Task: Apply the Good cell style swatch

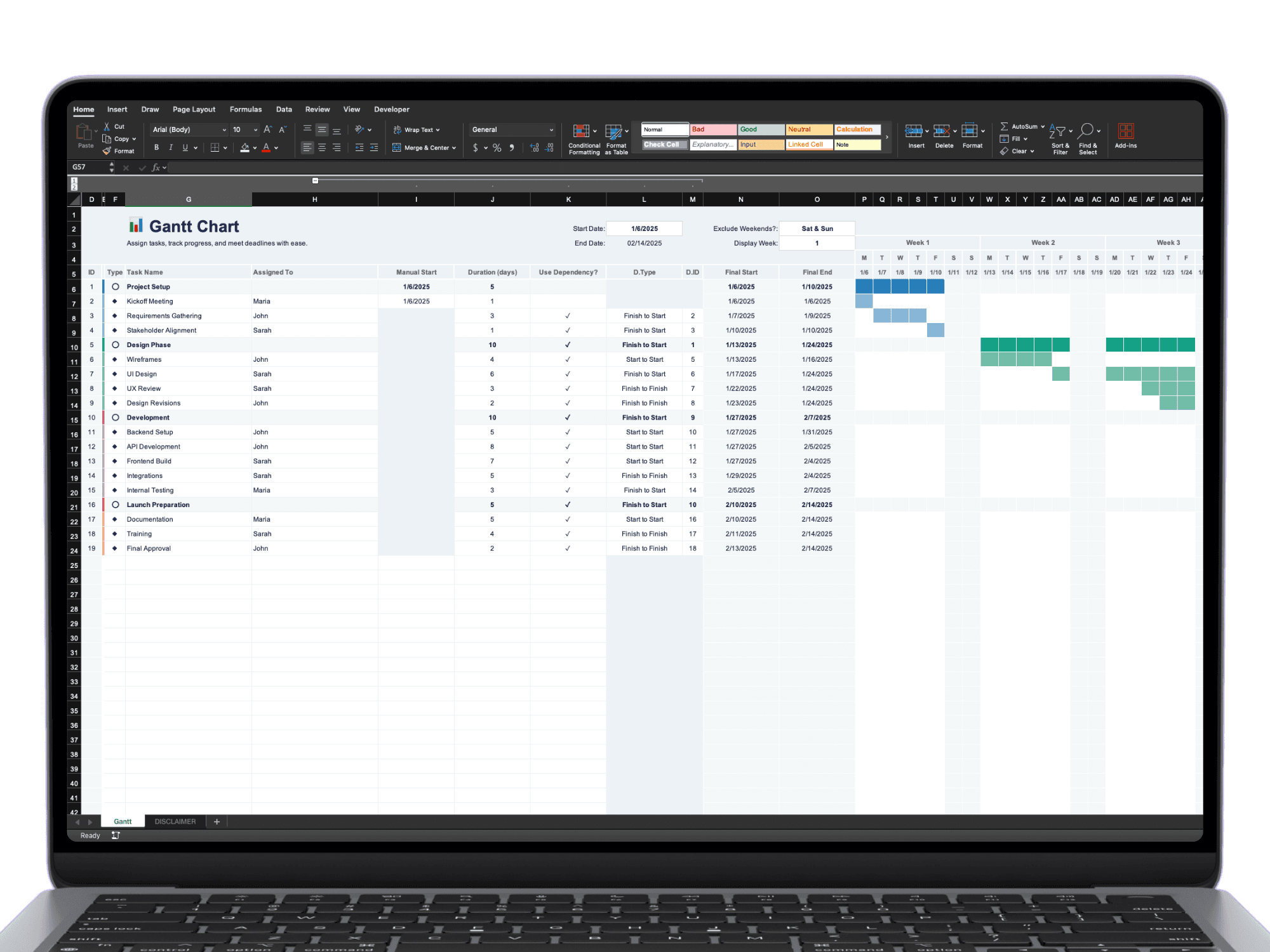Action: (x=761, y=129)
